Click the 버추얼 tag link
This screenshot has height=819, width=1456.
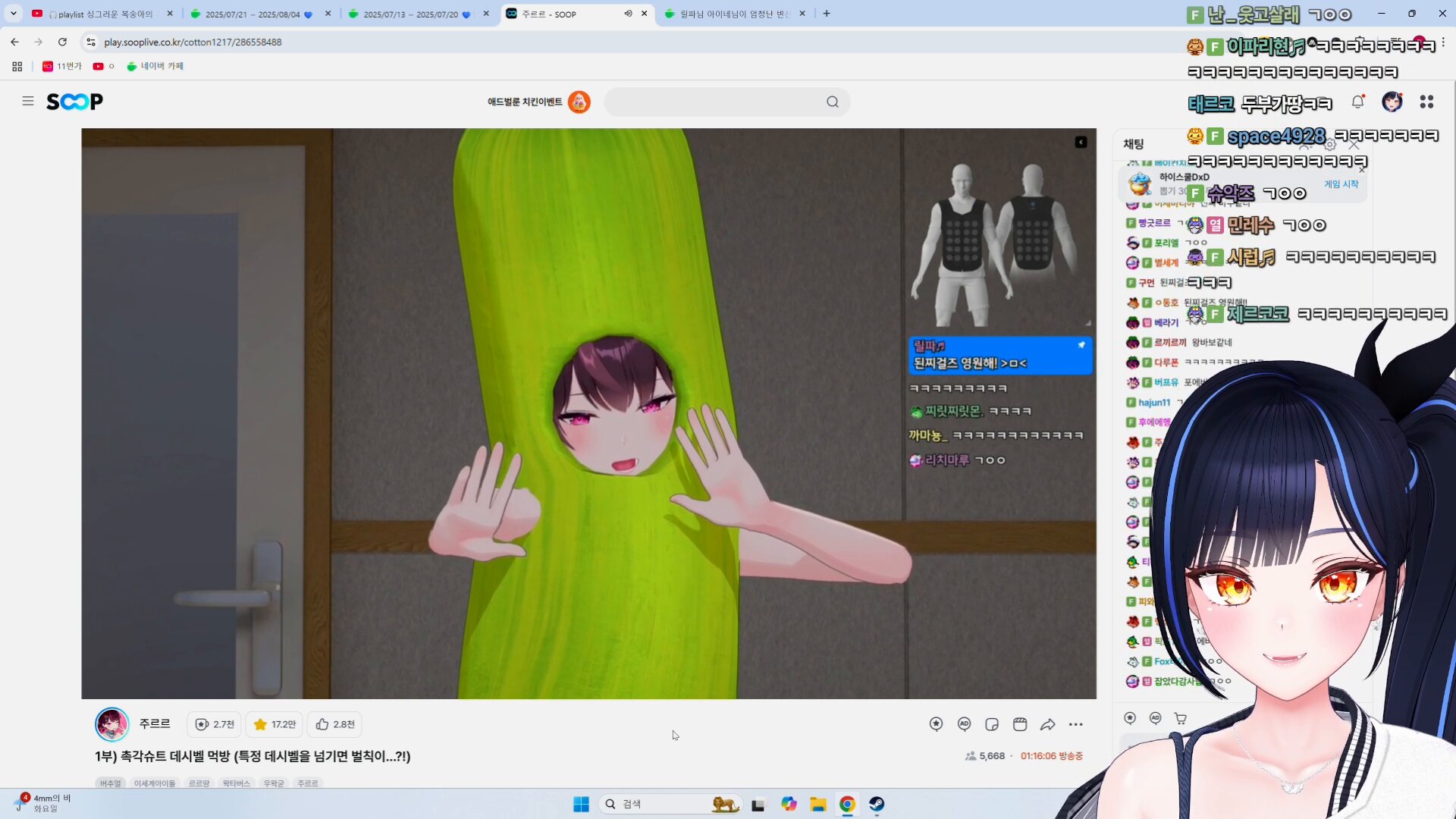coord(111,783)
